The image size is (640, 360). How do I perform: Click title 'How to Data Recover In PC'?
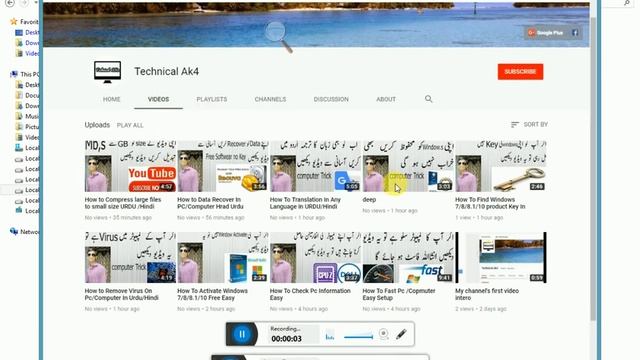point(210,203)
